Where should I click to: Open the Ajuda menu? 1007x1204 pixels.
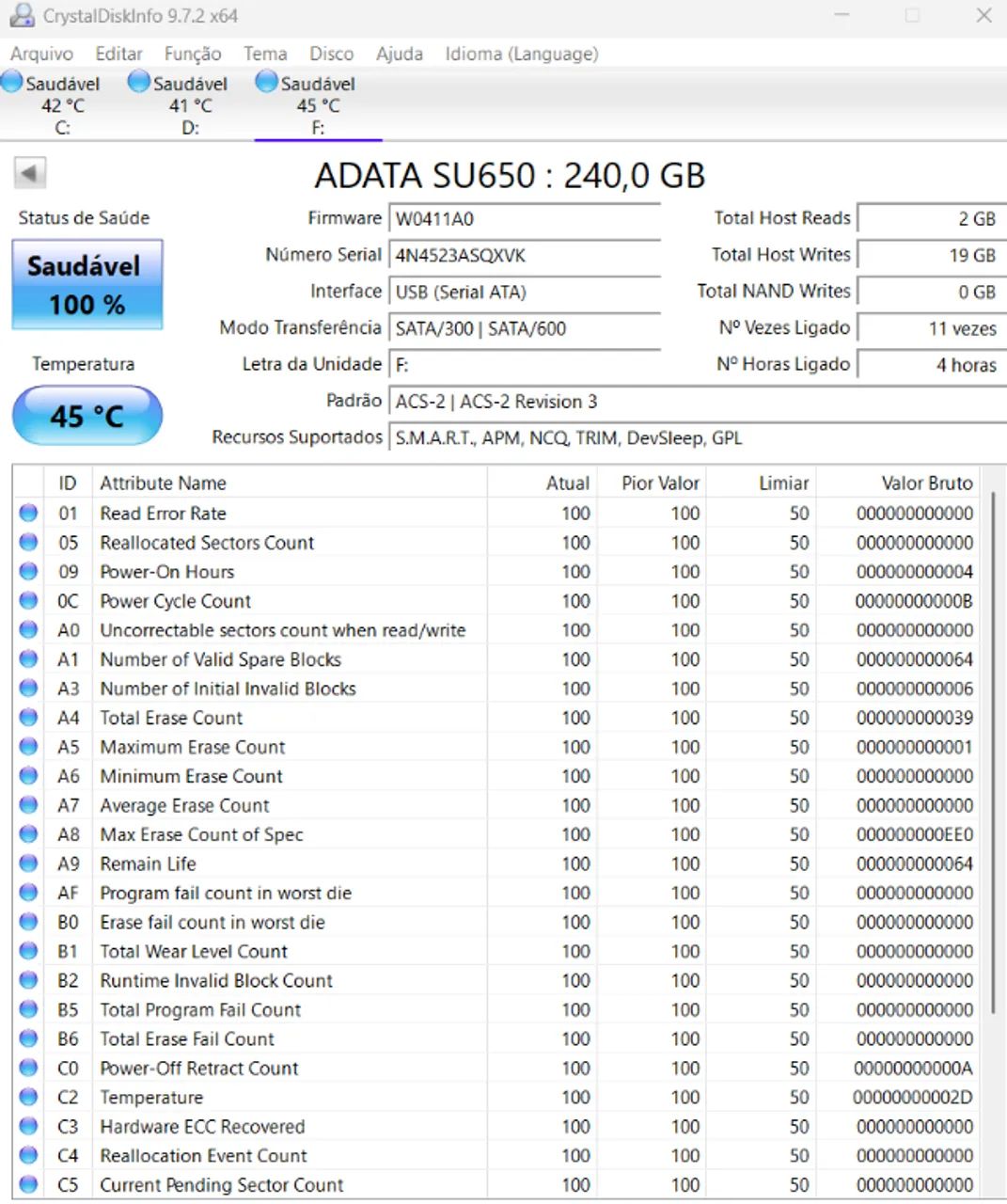400,54
